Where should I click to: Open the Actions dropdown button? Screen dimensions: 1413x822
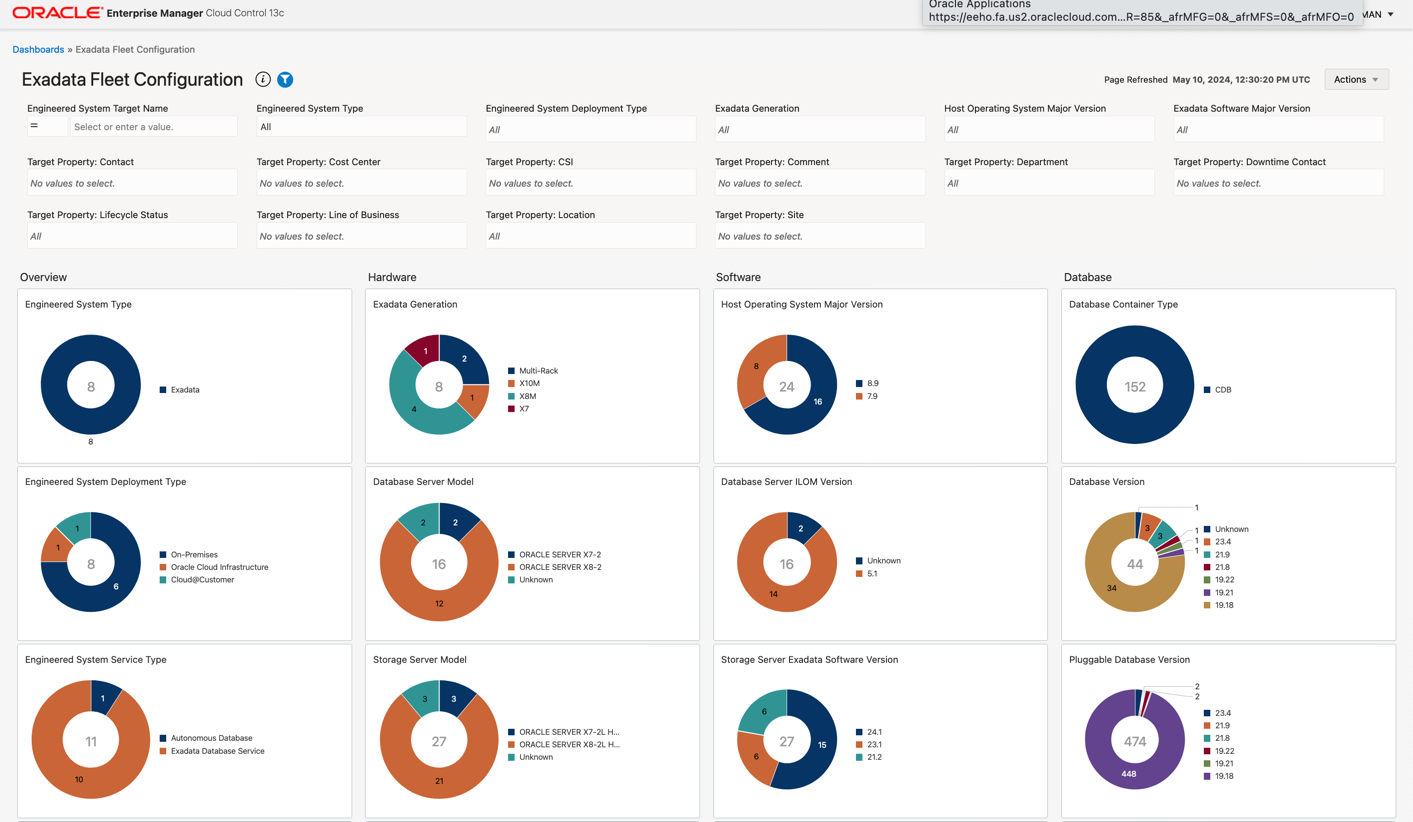[x=1356, y=79]
